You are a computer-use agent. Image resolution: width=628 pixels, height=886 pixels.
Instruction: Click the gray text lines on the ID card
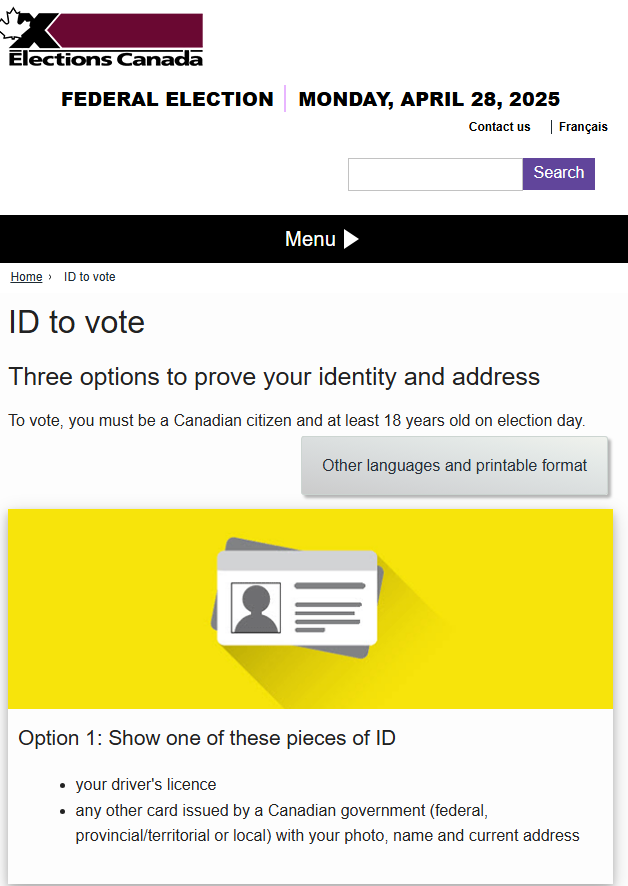[x=330, y=607]
